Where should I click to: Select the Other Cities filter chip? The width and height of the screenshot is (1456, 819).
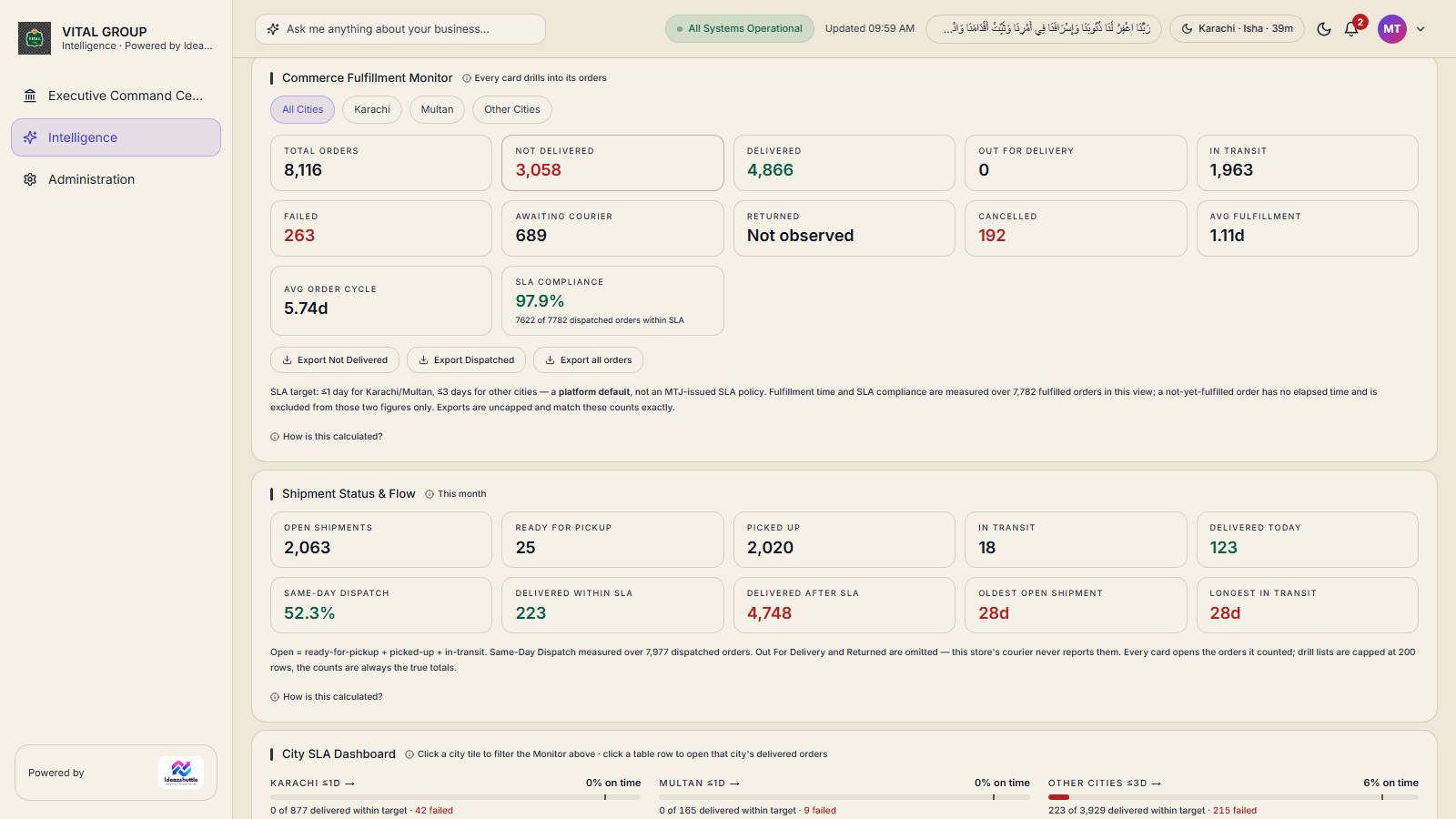[x=512, y=109]
